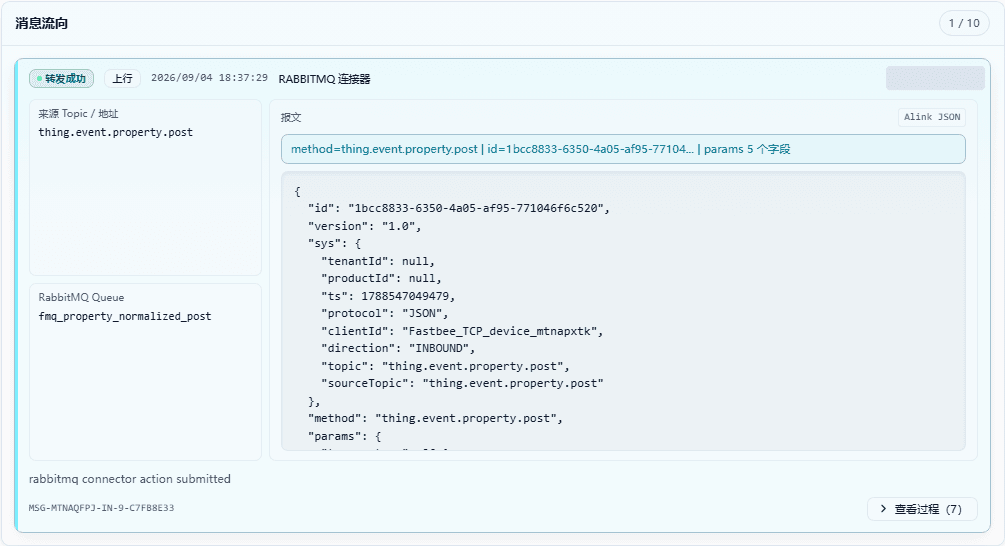Select text rabbitmq connector action submitted
Image resolution: width=1005 pixels, height=546 pixels.
point(129,479)
